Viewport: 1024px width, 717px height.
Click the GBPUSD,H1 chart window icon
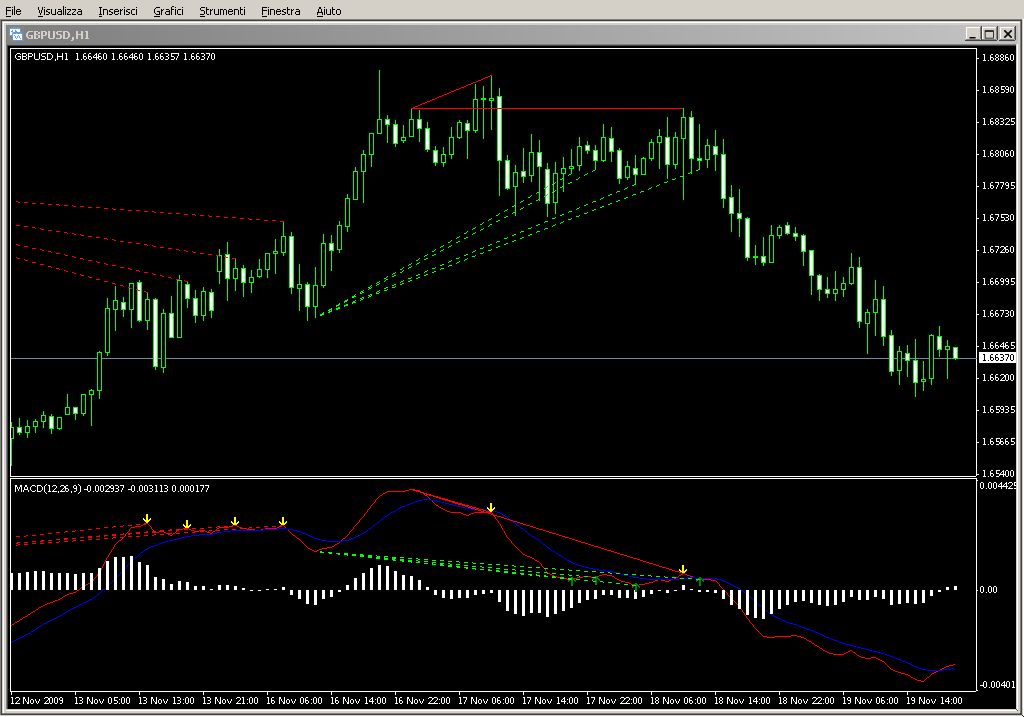click(16, 35)
